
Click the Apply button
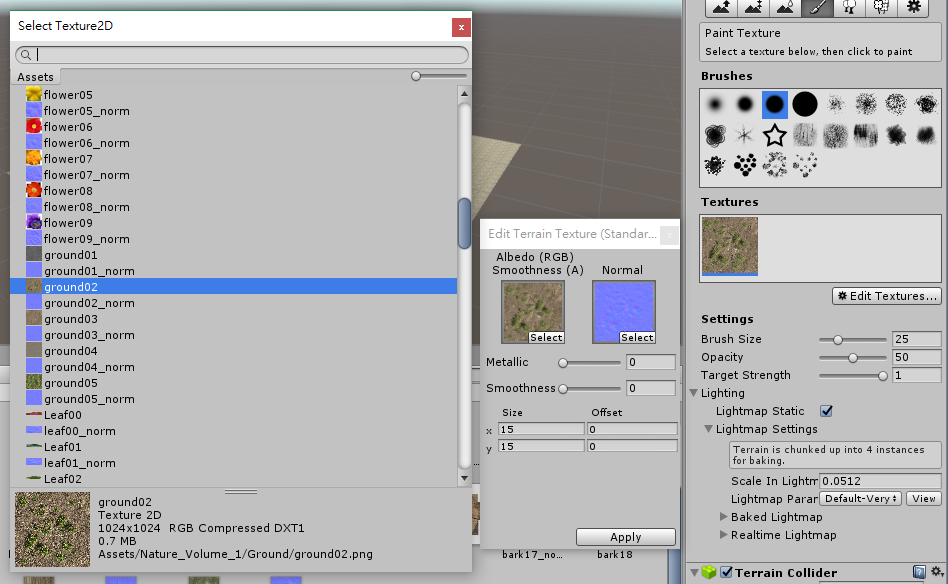pyautogui.click(x=625, y=537)
